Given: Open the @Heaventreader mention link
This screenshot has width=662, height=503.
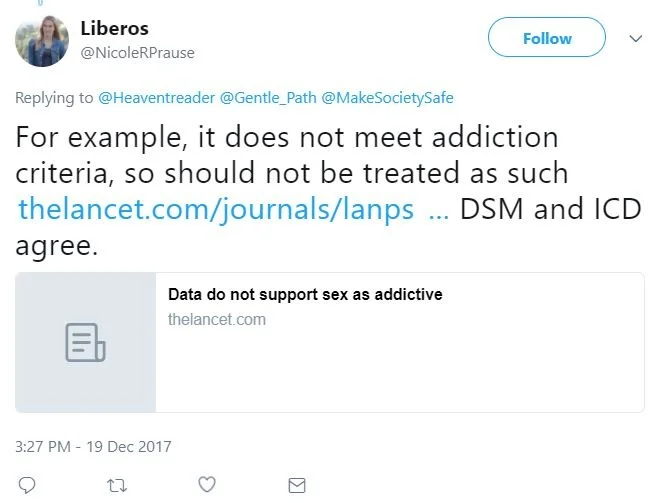Looking at the screenshot, I should coord(157,98).
